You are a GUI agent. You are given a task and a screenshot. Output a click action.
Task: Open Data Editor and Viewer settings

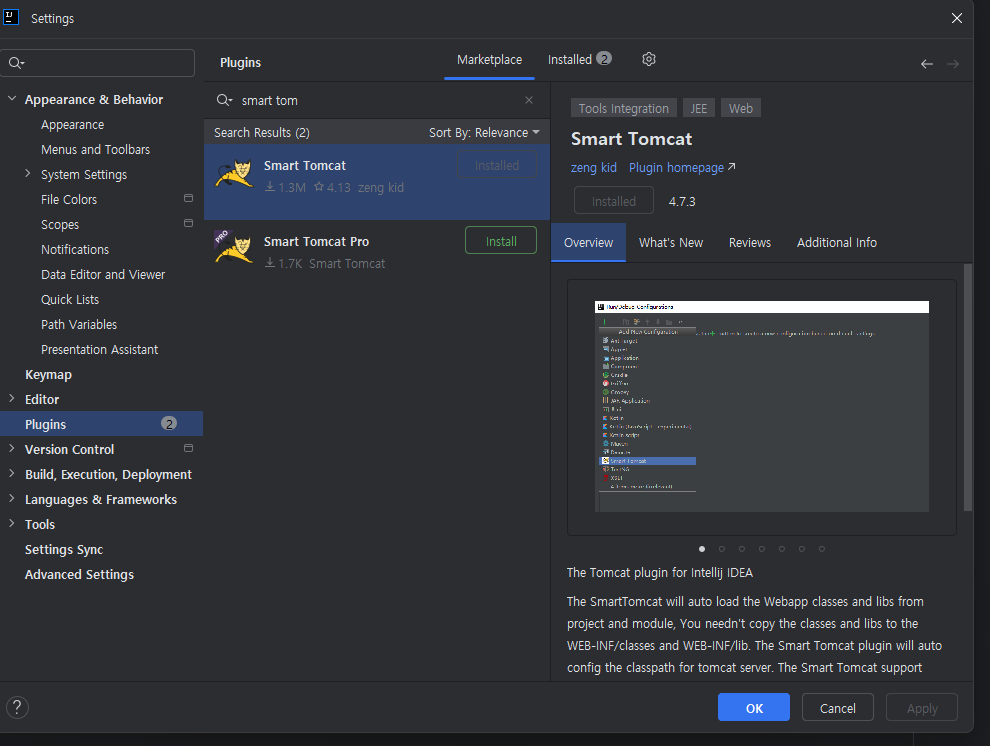coord(103,275)
